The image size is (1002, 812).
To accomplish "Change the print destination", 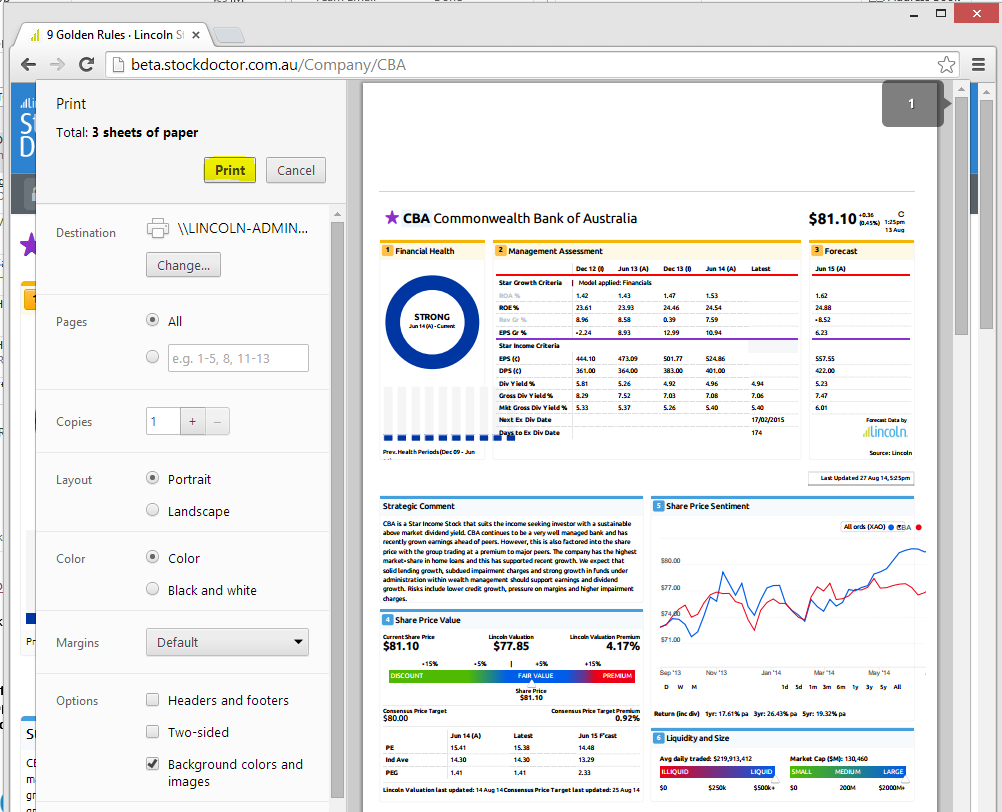I will pyautogui.click(x=183, y=264).
